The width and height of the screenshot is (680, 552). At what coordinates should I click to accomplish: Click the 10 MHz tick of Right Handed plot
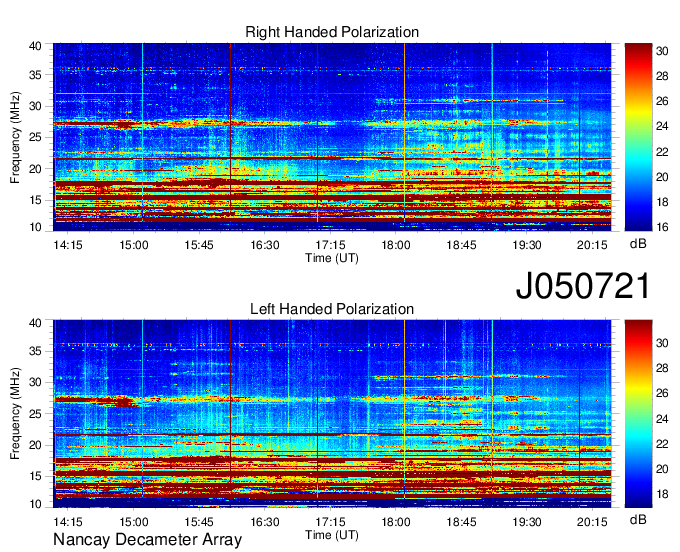[35, 227]
